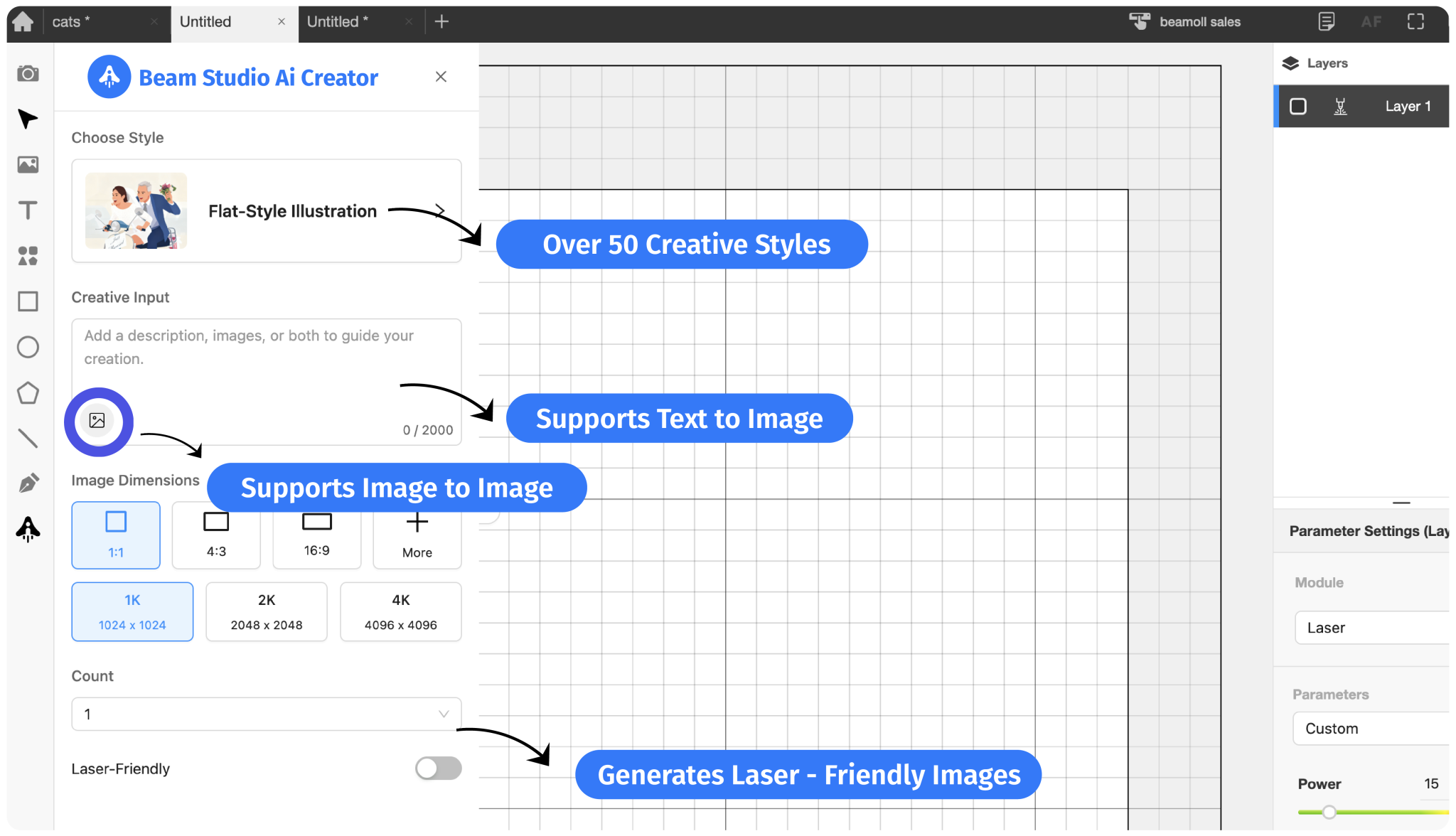Close the Beam Studio Ai Creator panel

(441, 76)
